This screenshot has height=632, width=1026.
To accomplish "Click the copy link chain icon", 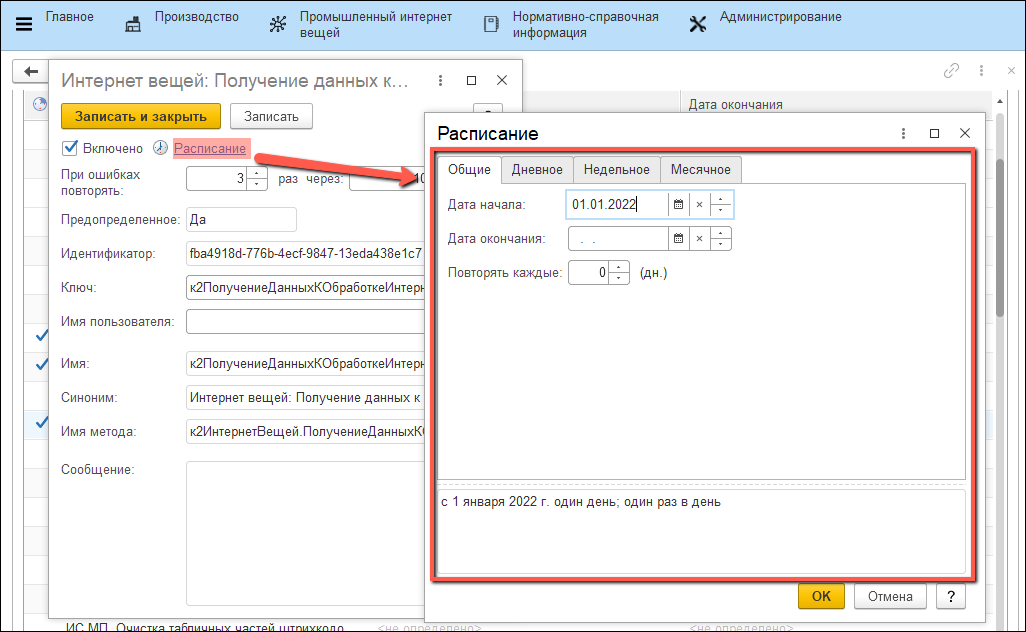I will (951, 71).
